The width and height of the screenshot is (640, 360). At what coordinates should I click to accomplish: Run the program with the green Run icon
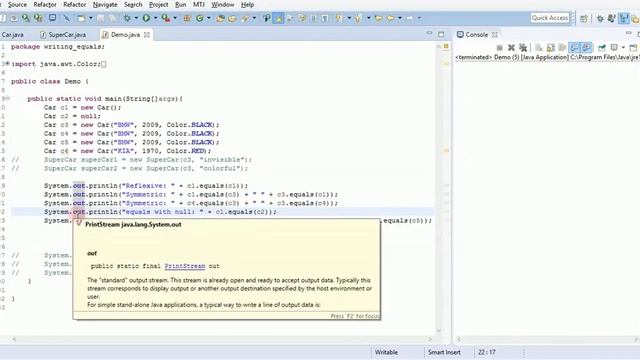click(146, 18)
